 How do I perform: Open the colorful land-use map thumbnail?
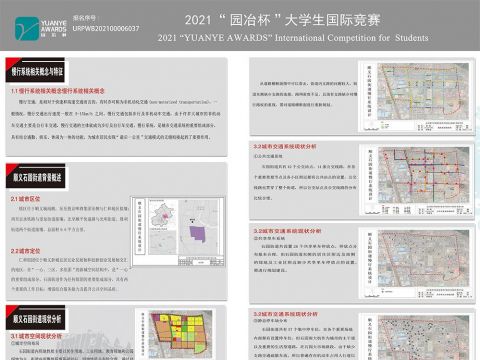(176, 334)
